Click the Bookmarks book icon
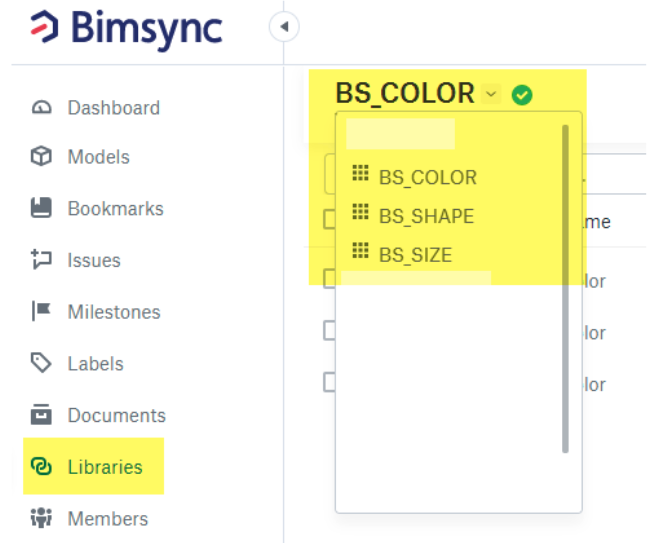Viewport: 667px width, 543px height. [x=41, y=208]
